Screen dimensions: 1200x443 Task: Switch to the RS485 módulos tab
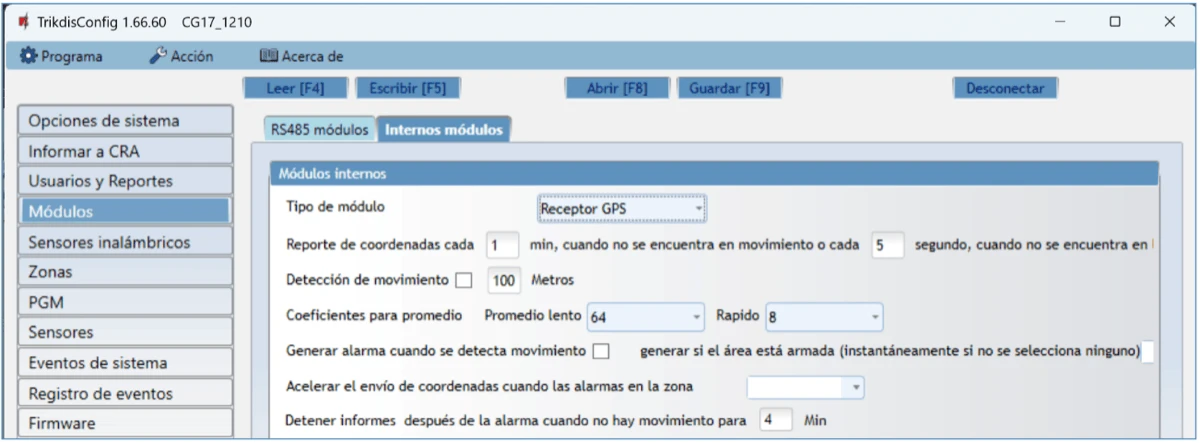319,129
